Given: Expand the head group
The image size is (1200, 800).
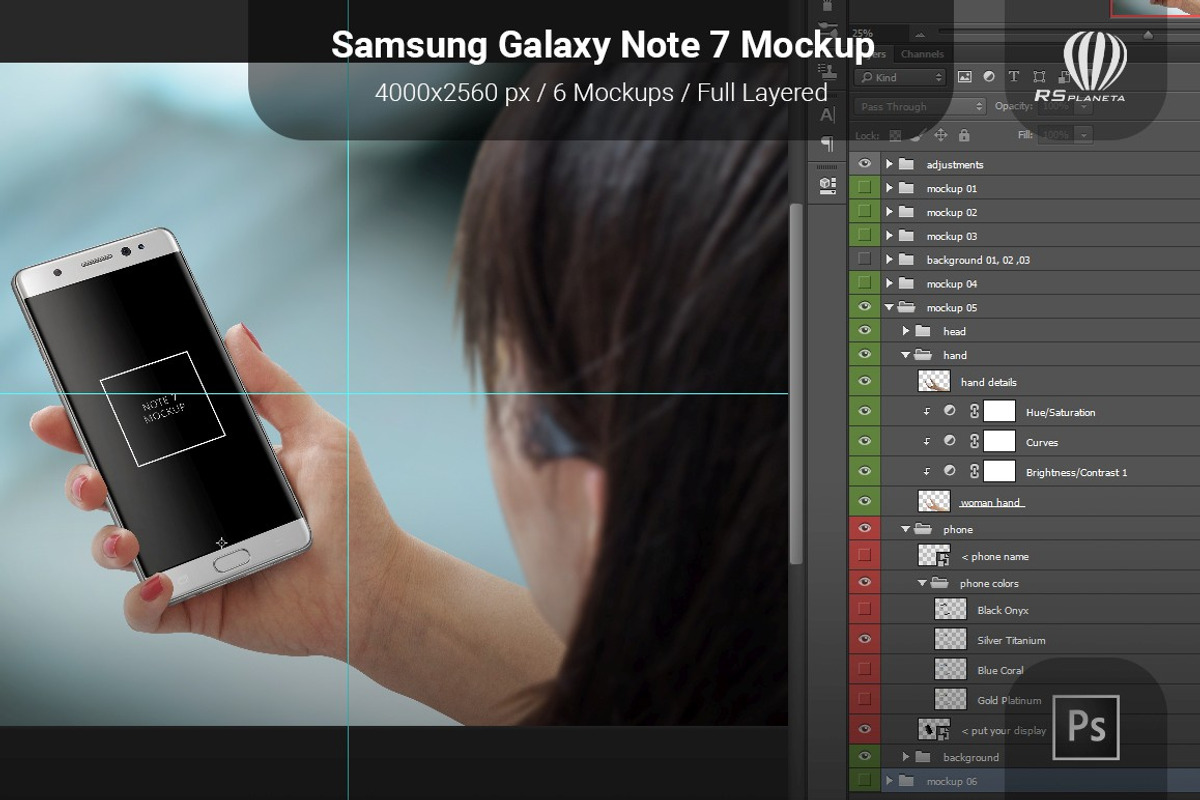Looking at the screenshot, I should point(906,331).
